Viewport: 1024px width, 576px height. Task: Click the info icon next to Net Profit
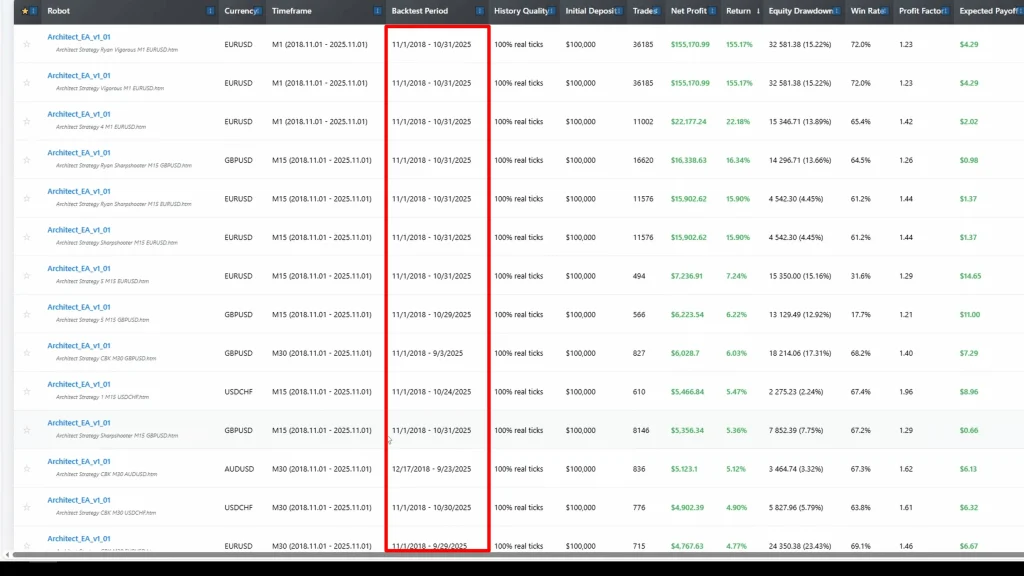click(714, 11)
